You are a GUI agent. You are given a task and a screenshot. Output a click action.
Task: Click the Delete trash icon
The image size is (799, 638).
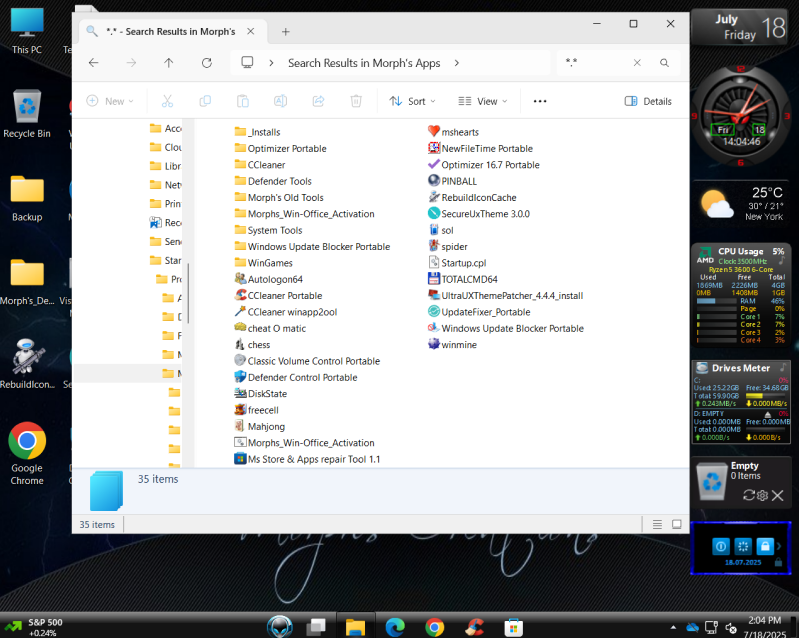(356, 101)
